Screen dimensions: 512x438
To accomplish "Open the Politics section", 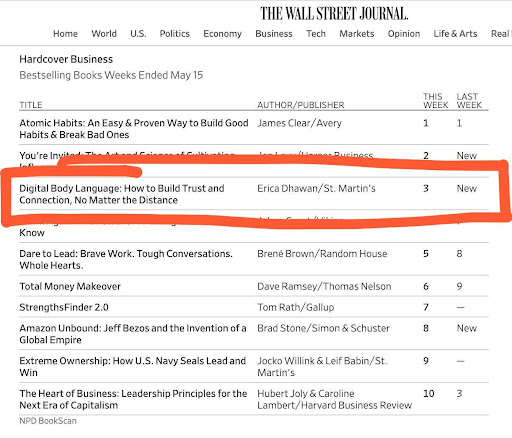I will 174,34.
